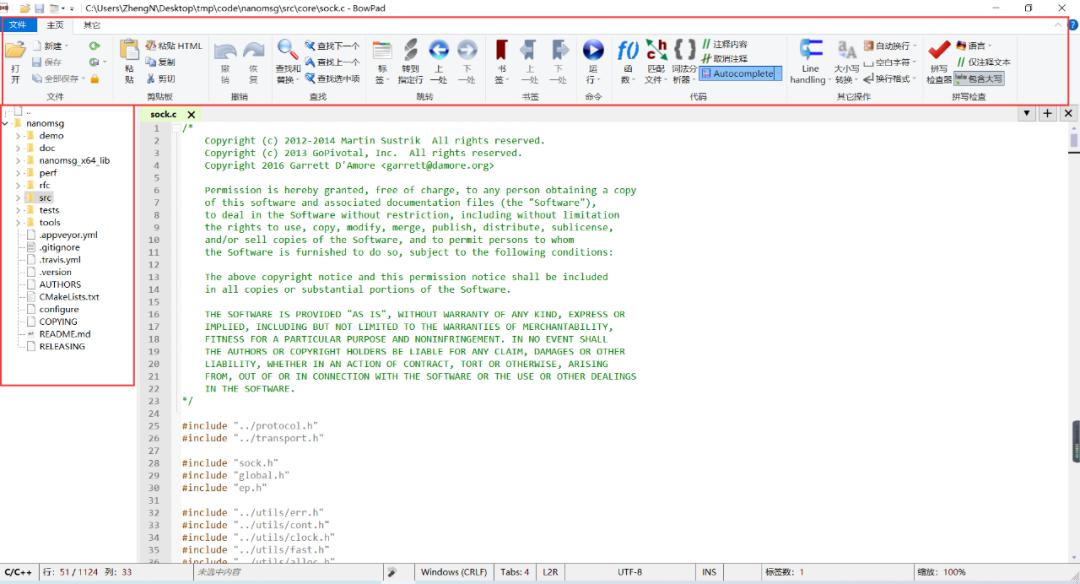This screenshot has width=1080, height=584.
Task: Collapse the nanomsg root folder
Action: tap(6, 123)
